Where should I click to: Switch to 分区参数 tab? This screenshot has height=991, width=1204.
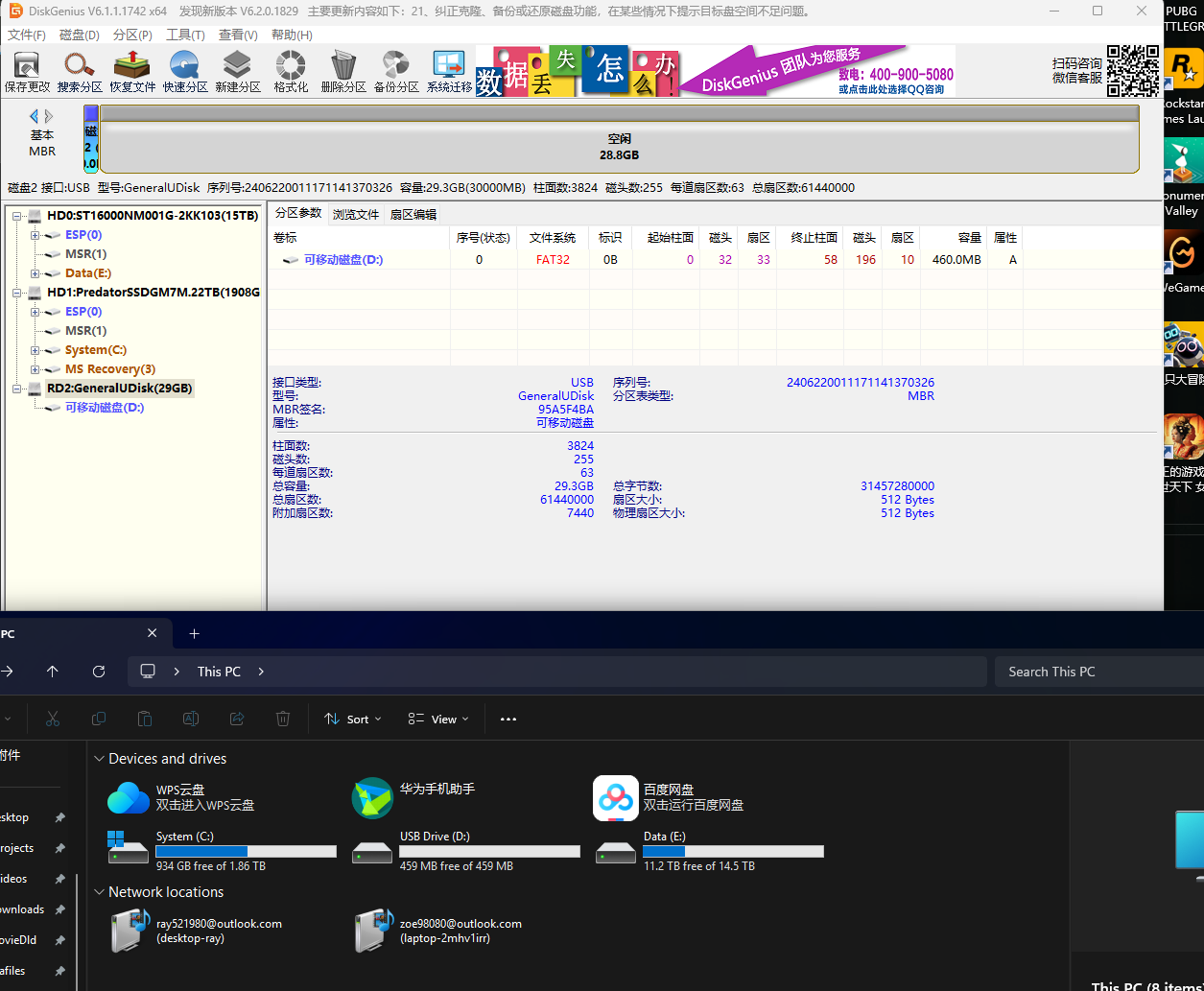[298, 213]
